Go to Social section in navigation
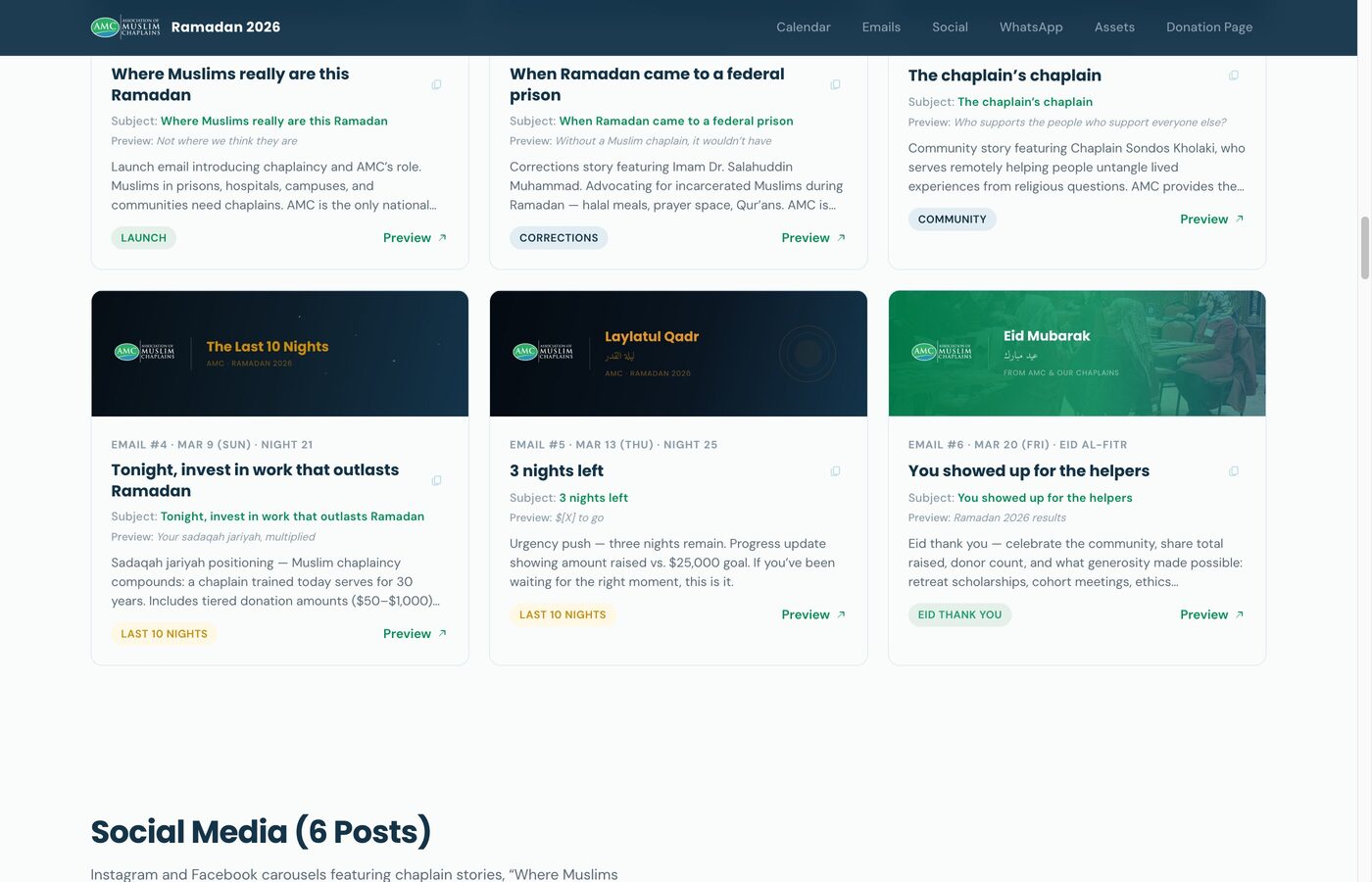The width and height of the screenshot is (1372, 882). [950, 27]
